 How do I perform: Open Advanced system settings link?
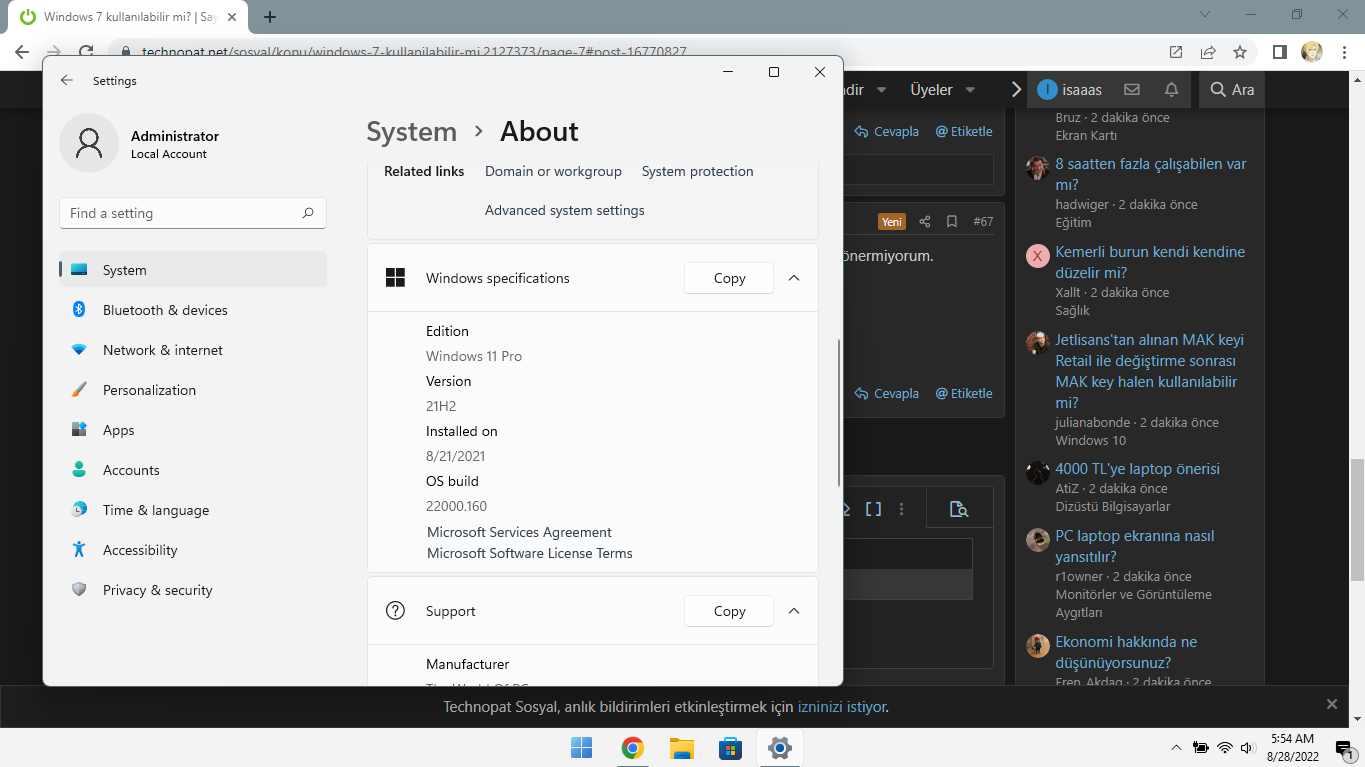point(565,210)
